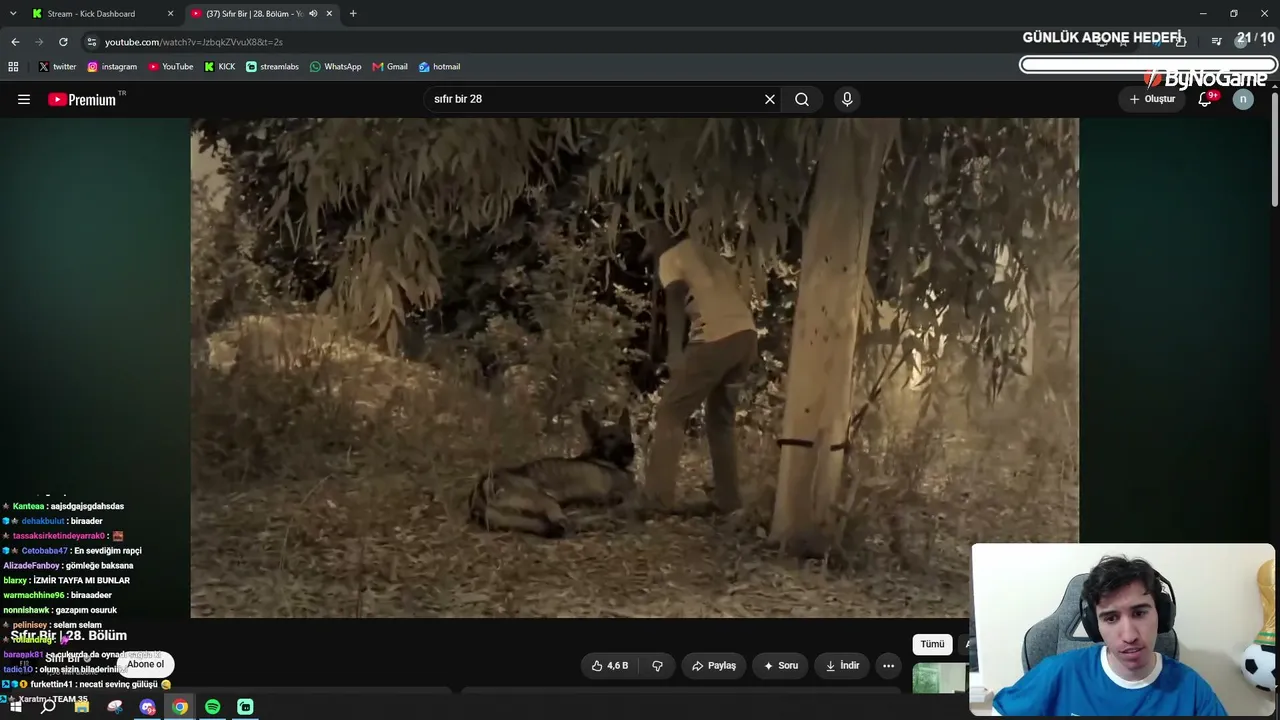Minimize the Chrome window
Image resolution: width=1280 pixels, height=720 pixels.
(1203, 14)
